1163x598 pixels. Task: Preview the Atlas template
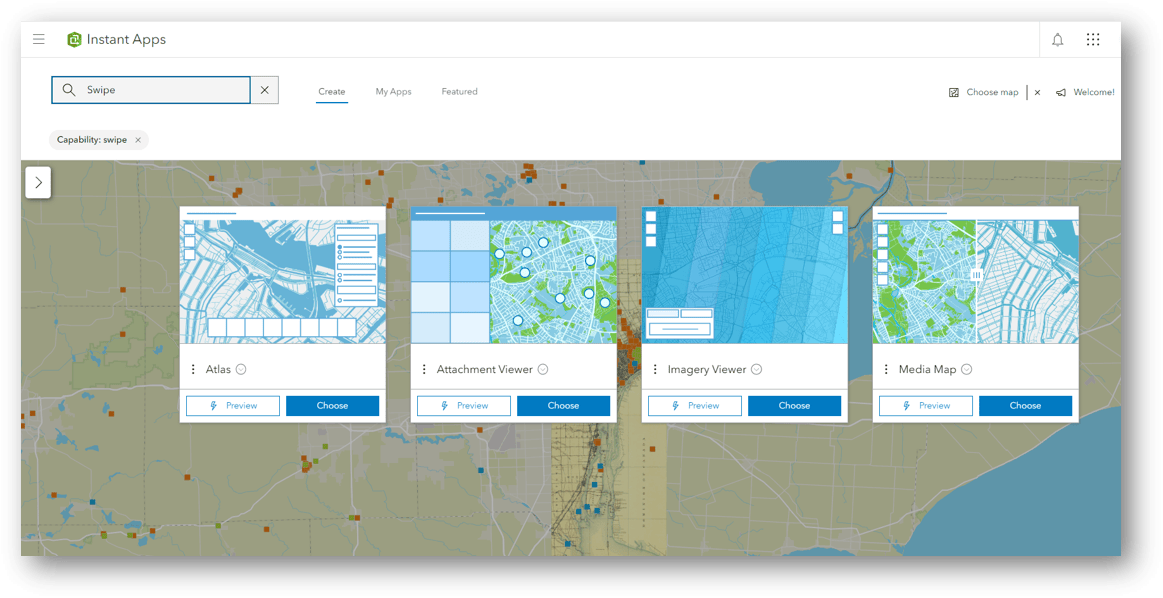233,406
